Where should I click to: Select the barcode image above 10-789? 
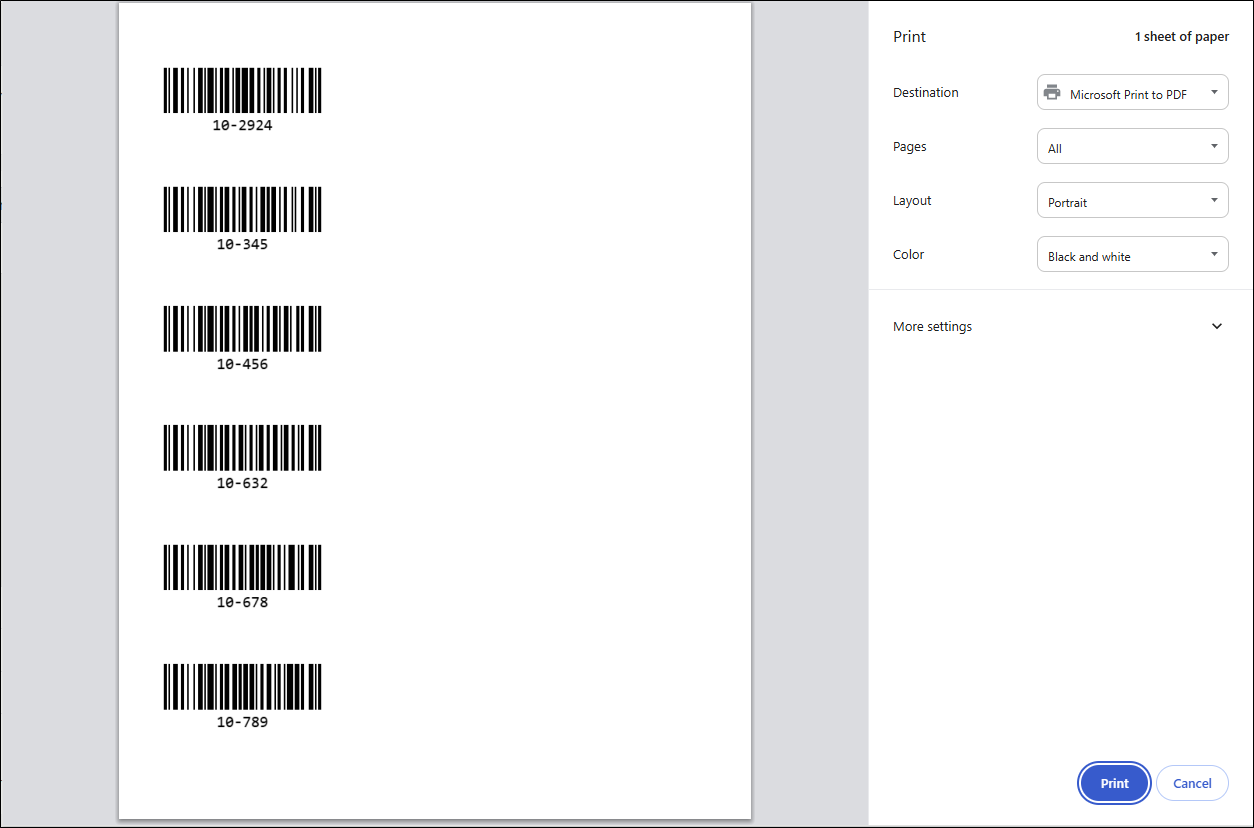[x=242, y=687]
